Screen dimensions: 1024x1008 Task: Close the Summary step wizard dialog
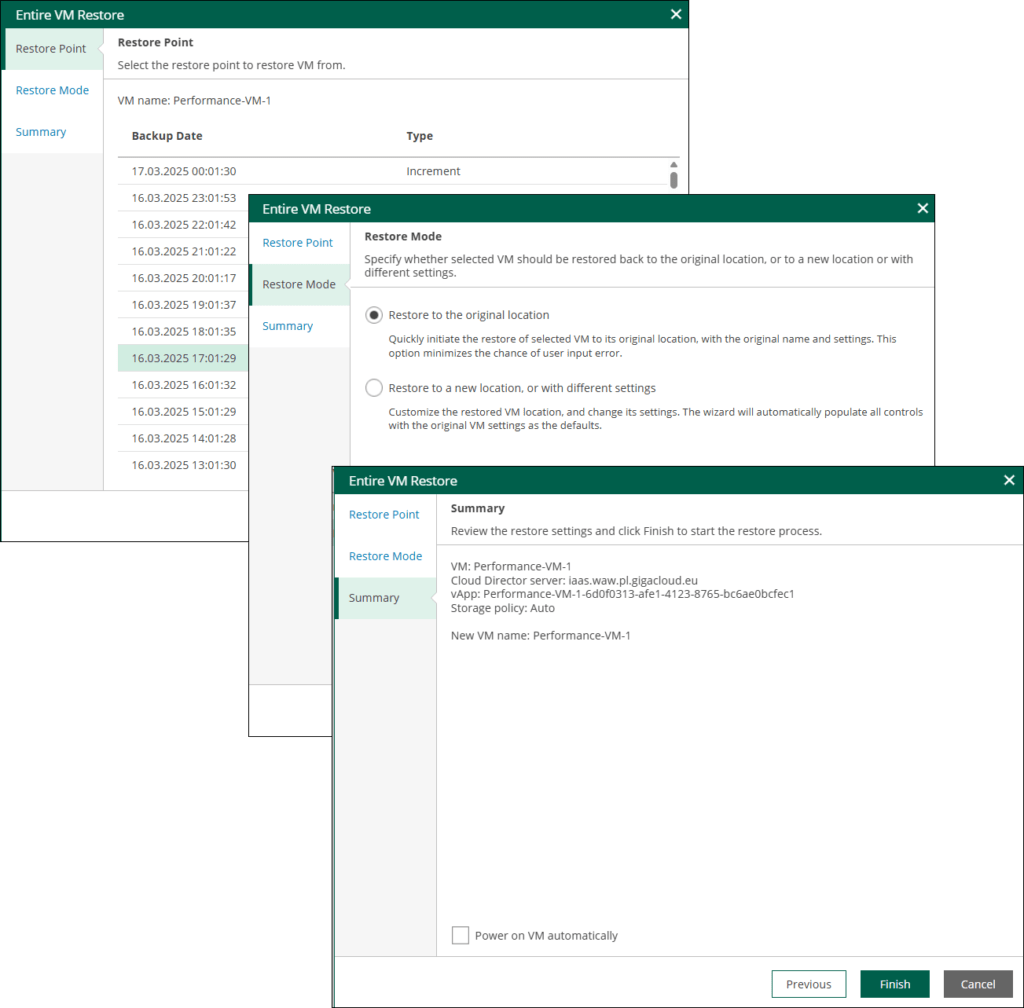point(1009,481)
